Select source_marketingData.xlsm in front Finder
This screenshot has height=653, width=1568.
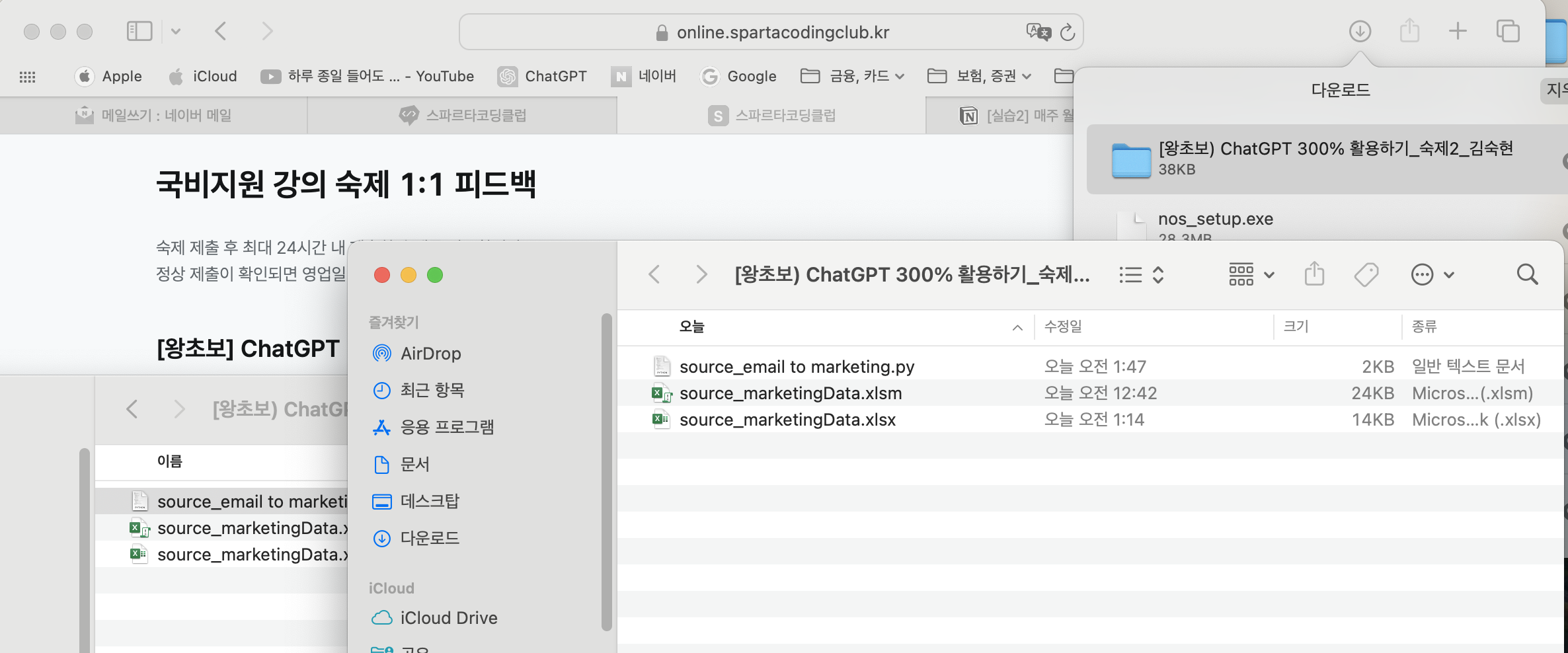tap(1091, 393)
